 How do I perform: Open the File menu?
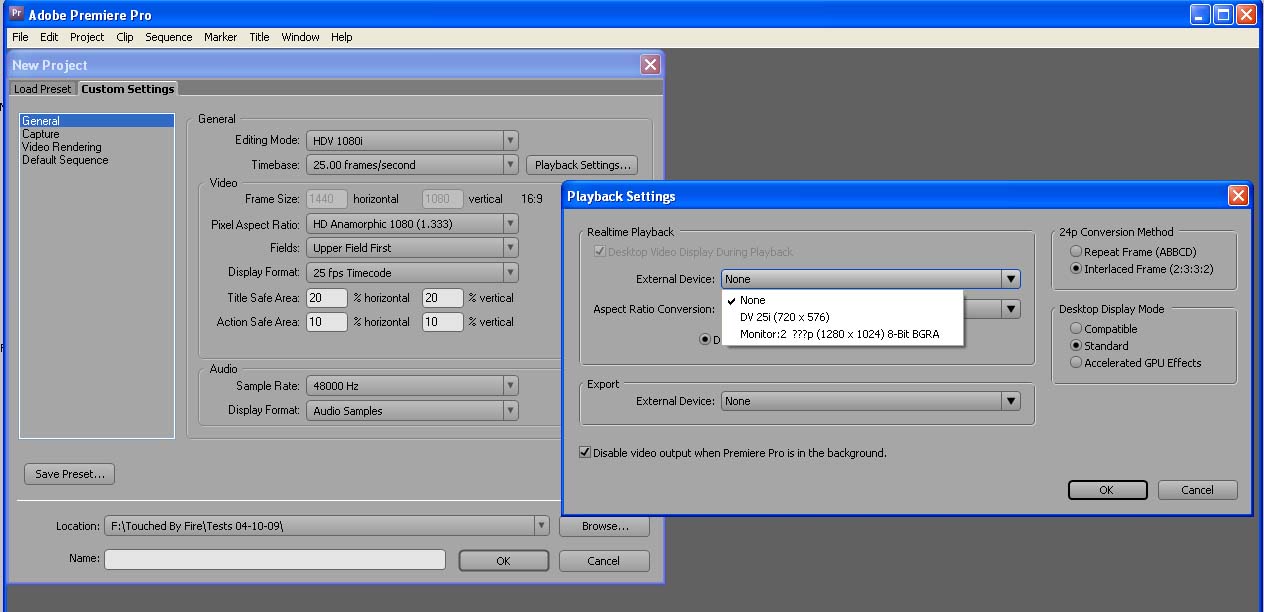(x=20, y=37)
